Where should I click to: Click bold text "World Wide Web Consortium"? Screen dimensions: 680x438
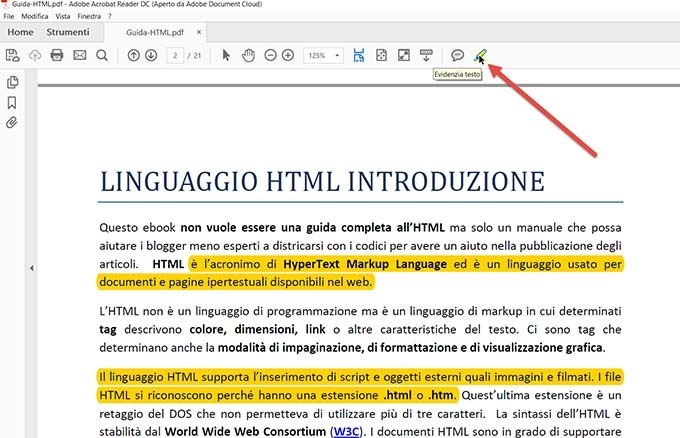(x=245, y=431)
